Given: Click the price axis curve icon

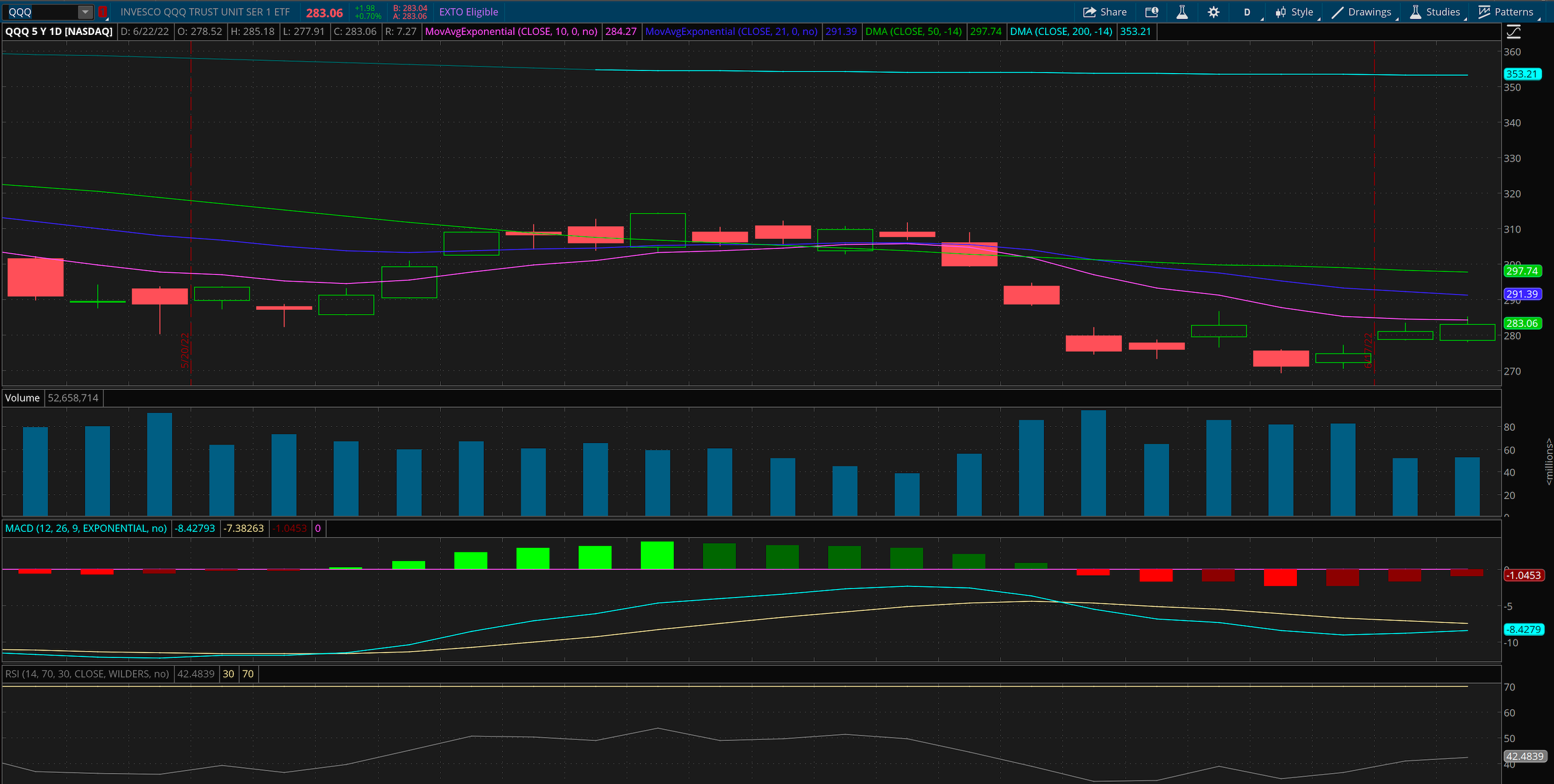Looking at the screenshot, I should [x=1514, y=31].
